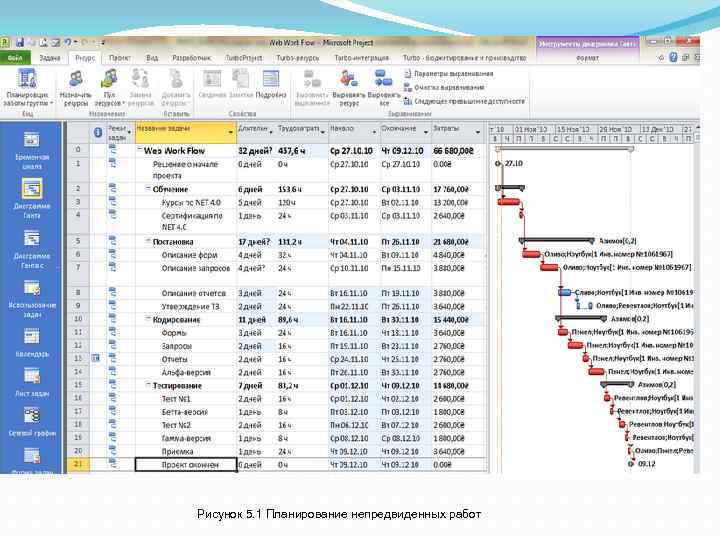Open the TurboProject ribbon tab
Image resolution: width=720 pixels, height=540 pixels.
point(244,58)
